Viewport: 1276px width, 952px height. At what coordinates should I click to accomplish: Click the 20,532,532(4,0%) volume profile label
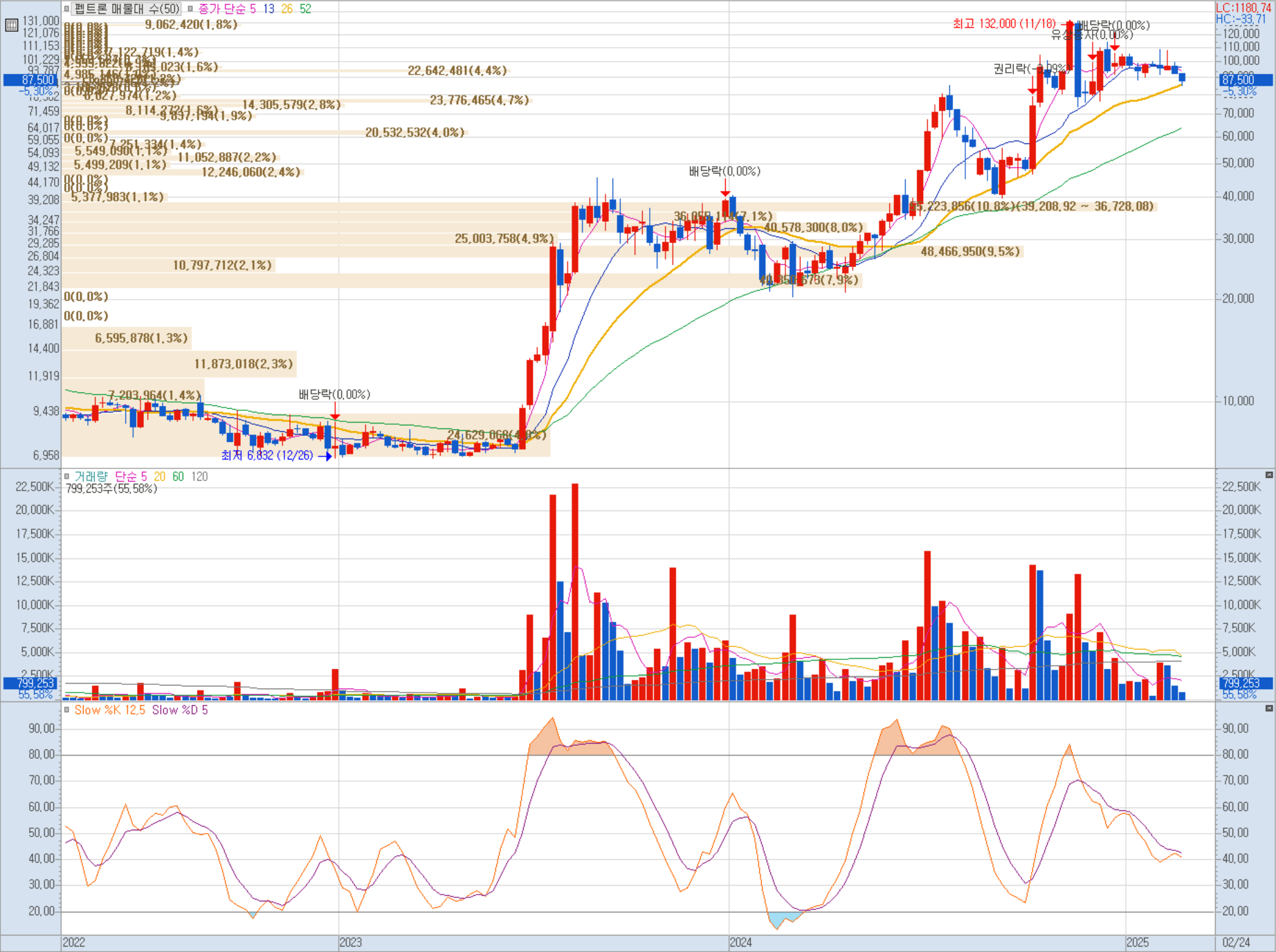[x=415, y=132]
